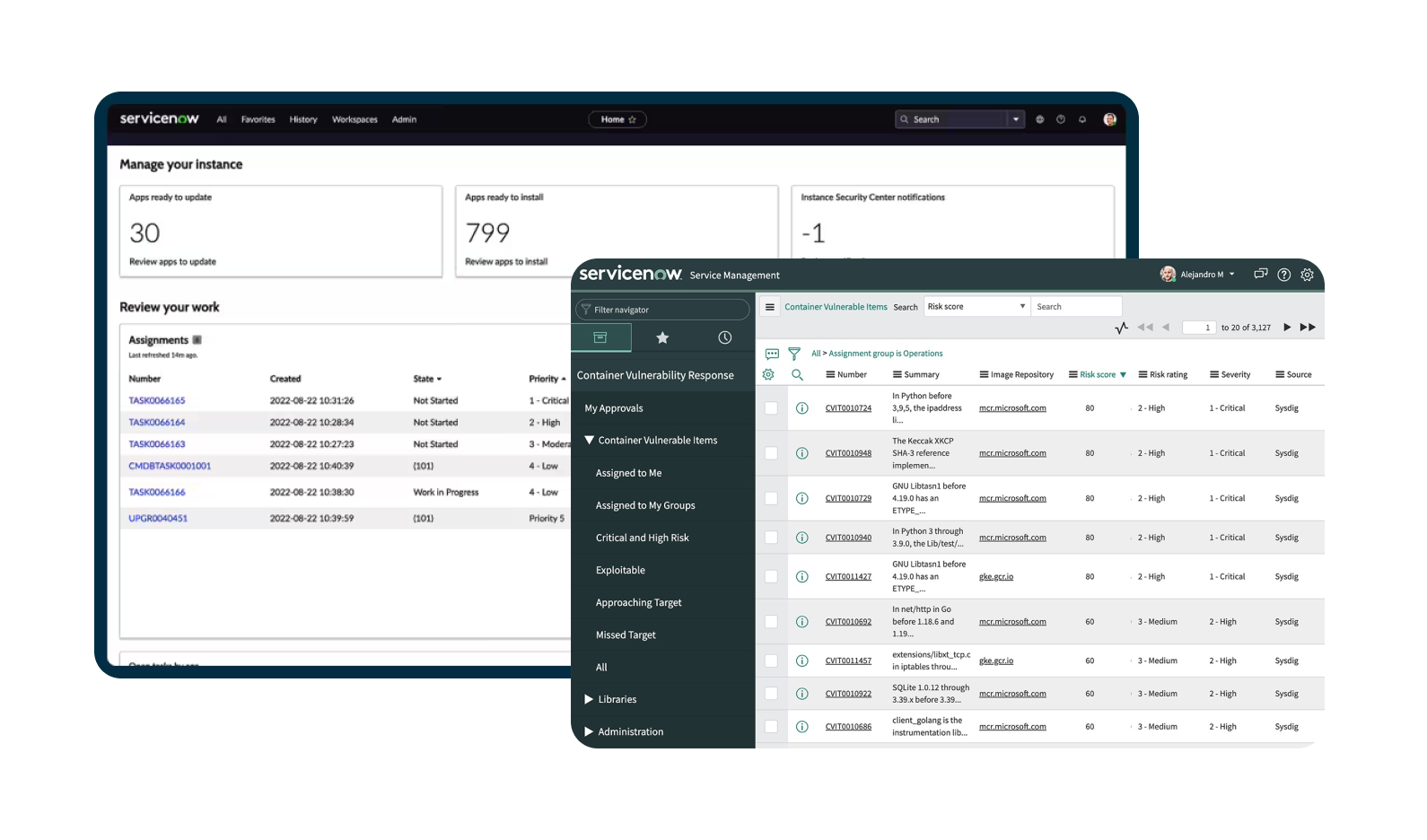Preview record CVIT0011427 info icon
The height and width of the screenshot is (840, 1427).
pyautogui.click(x=802, y=577)
